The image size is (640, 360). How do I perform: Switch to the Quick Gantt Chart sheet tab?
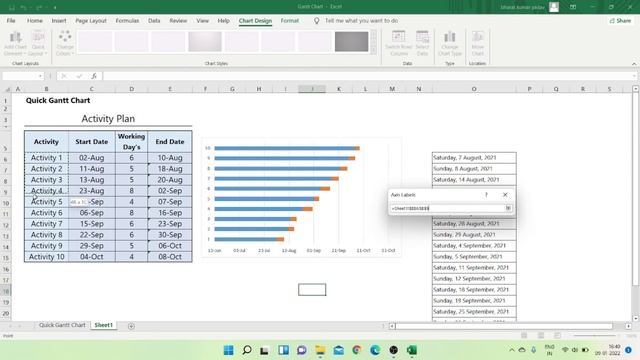[x=62, y=325]
